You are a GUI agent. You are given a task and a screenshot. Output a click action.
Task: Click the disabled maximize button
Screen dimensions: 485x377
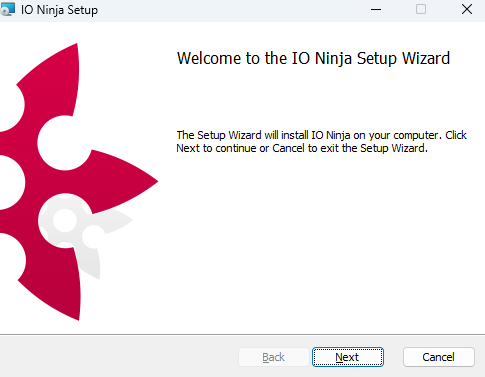coord(421,9)
